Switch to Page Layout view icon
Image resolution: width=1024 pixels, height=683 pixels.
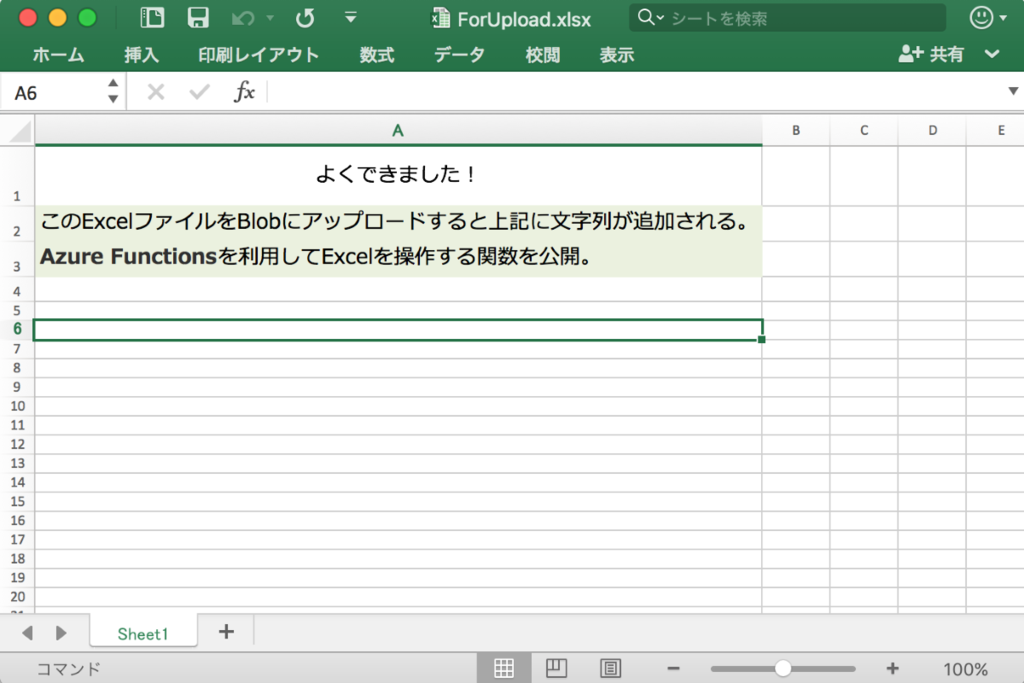point(556,668)
